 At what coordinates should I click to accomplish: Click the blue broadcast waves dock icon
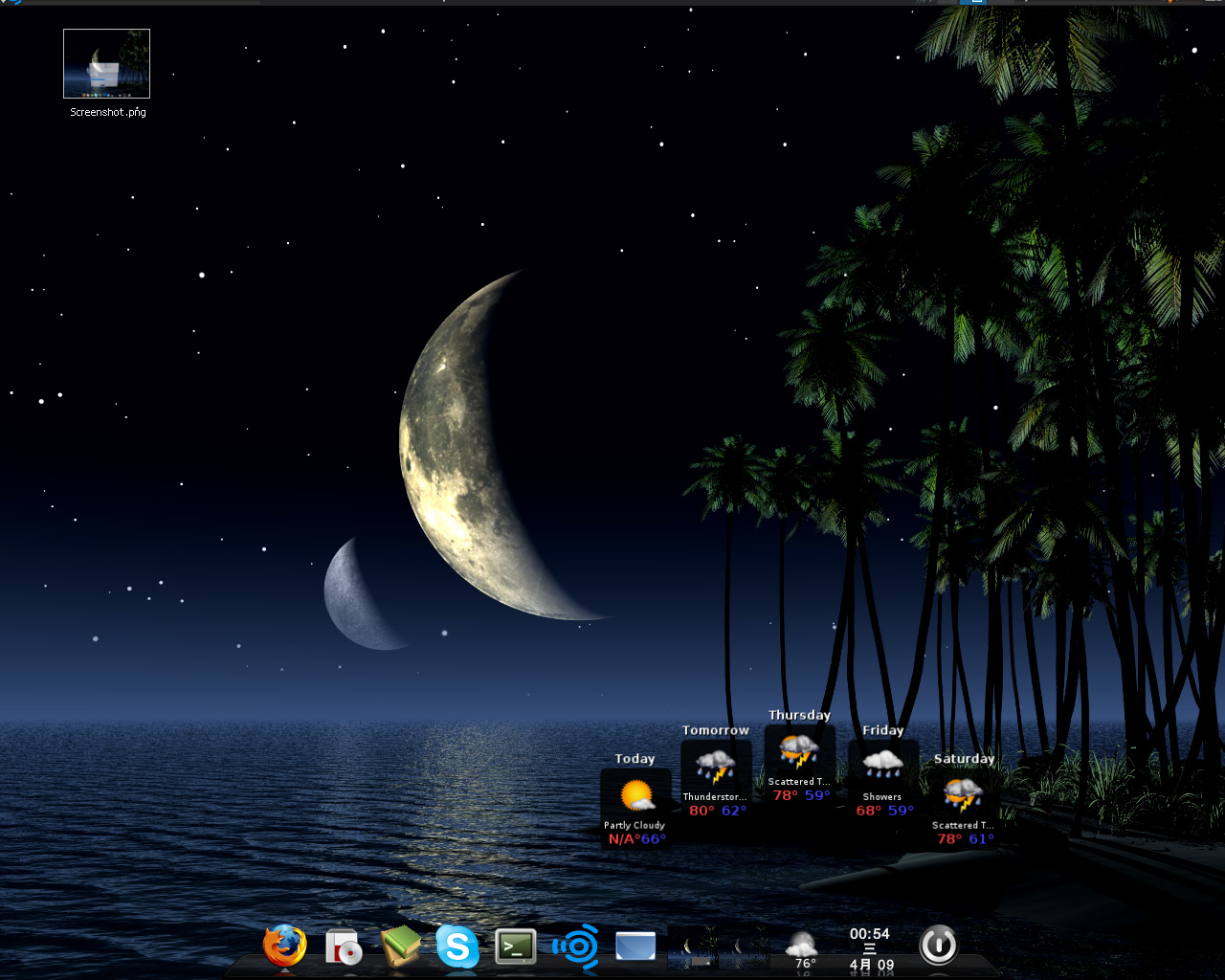[575, 947]
